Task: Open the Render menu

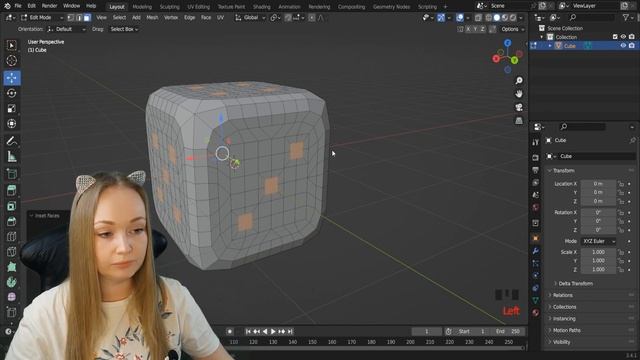Action: 49,6
